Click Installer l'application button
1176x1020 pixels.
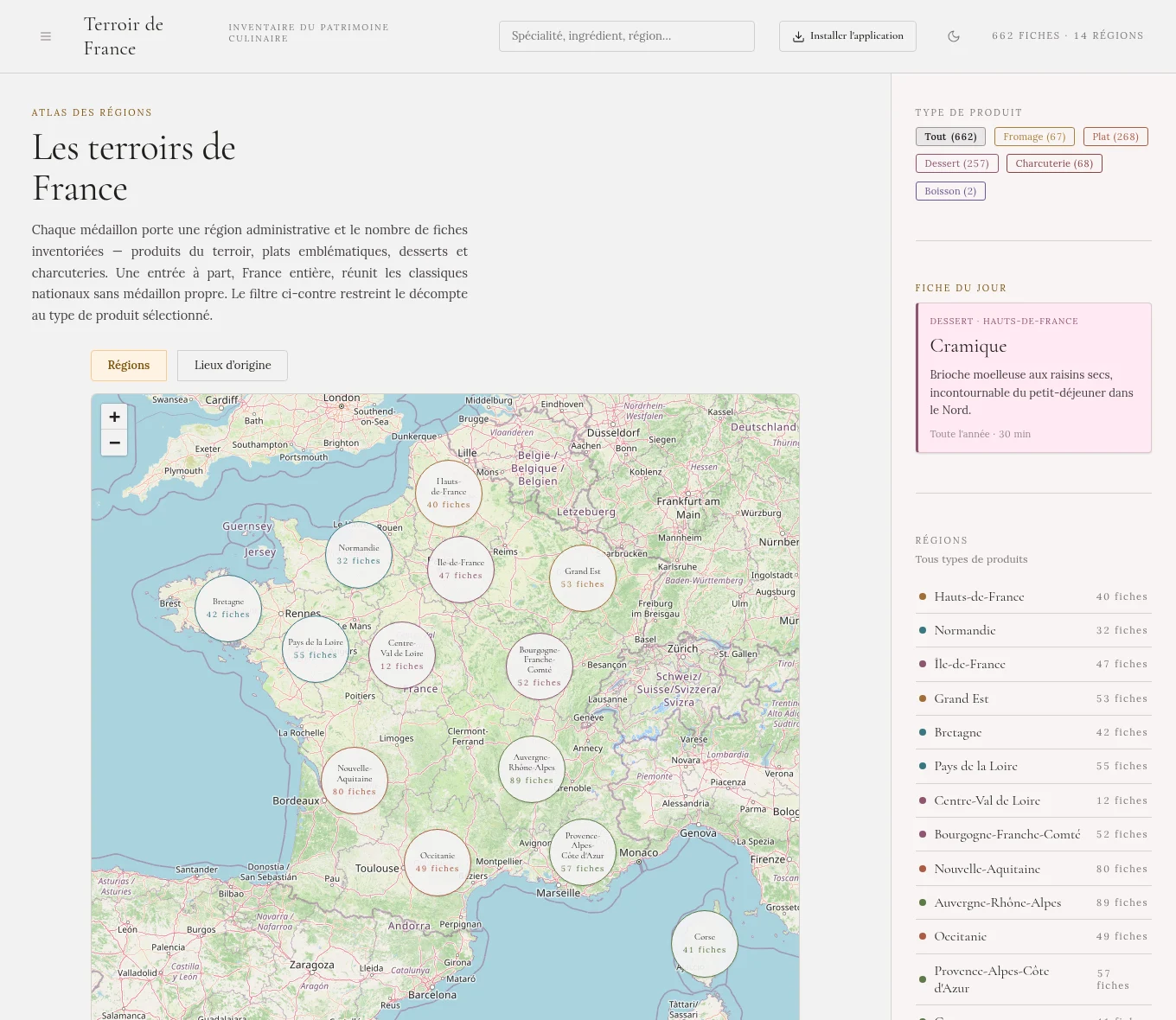pyautogui.click(x=847, y=36)
